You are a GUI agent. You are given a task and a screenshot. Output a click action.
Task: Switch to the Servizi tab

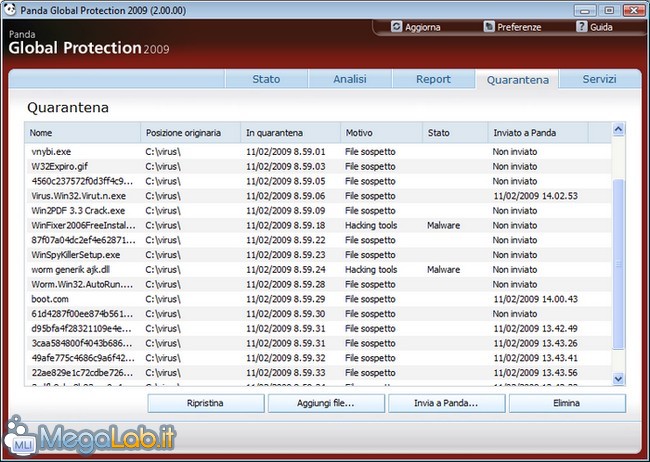(x=599, y=79)
